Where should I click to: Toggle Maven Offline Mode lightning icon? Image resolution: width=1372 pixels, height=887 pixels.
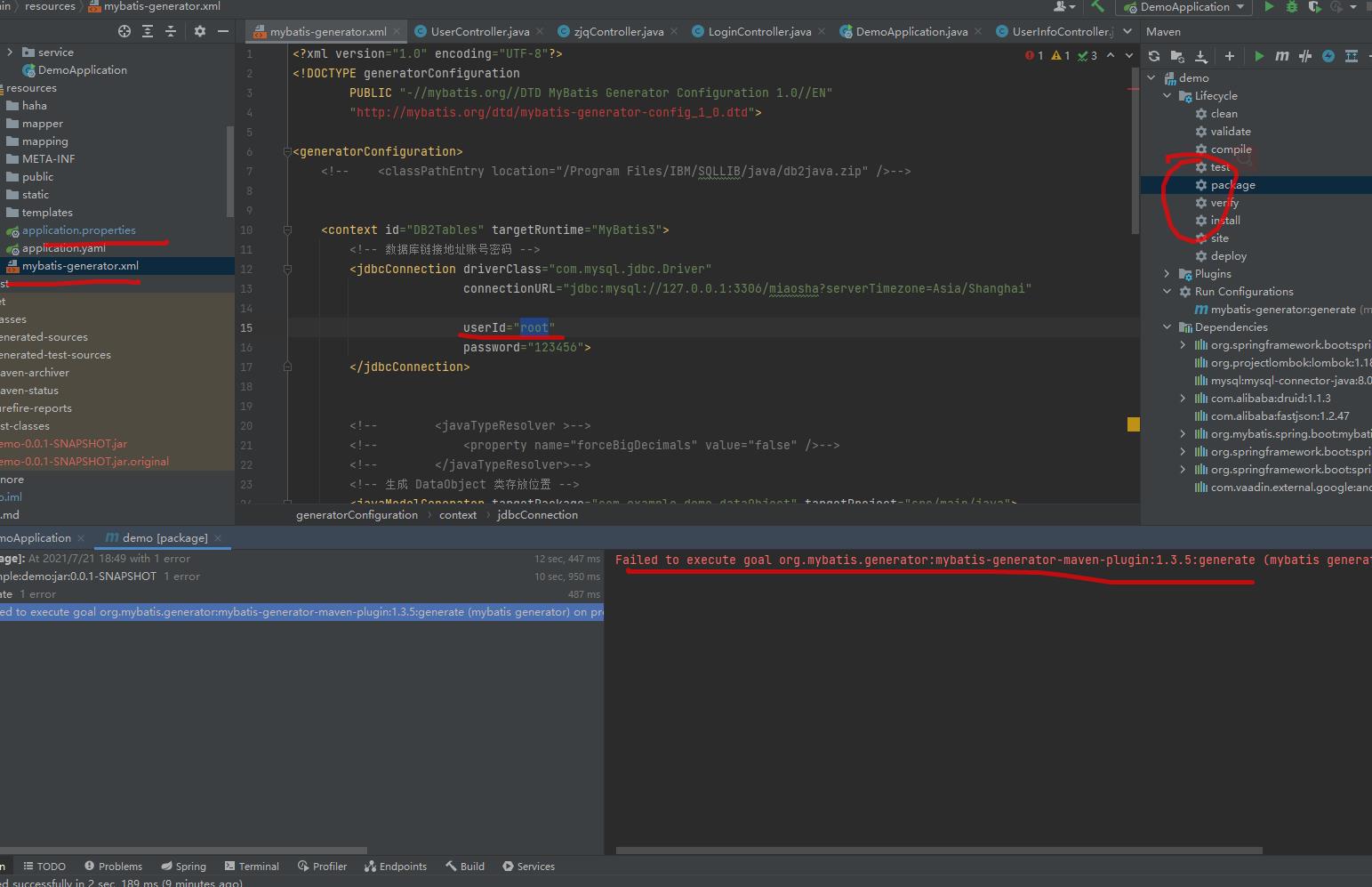[x=1328, y=56]
